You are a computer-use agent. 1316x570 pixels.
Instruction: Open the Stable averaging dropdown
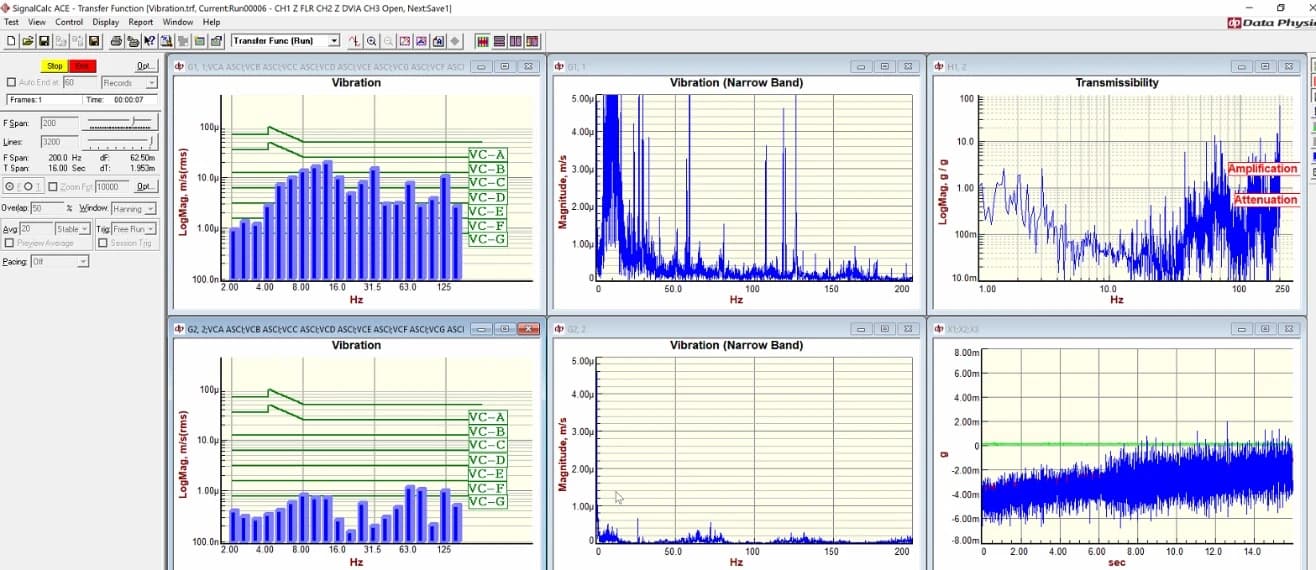[73, 229]
